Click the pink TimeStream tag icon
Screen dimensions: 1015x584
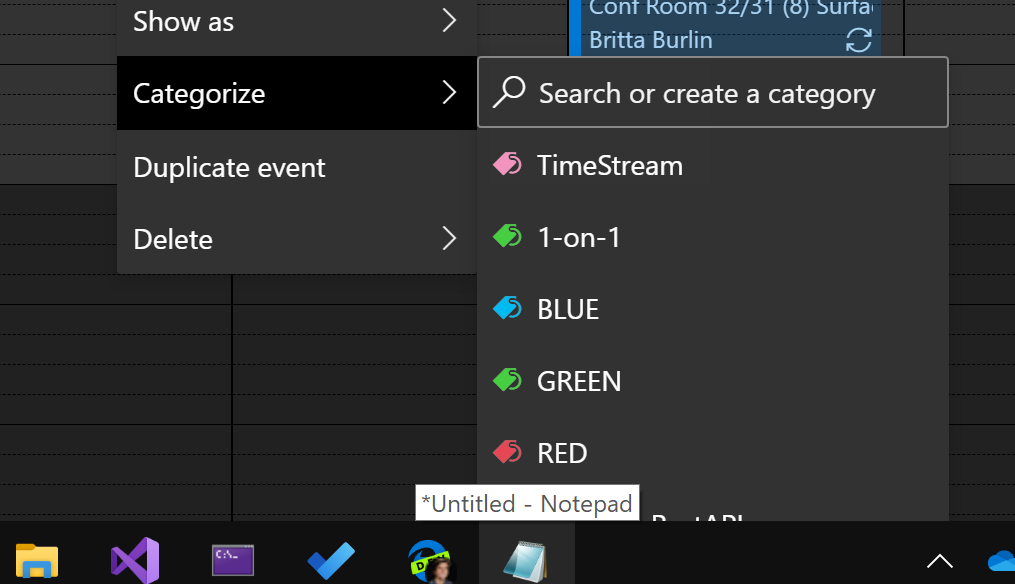(x=507, y=164)
